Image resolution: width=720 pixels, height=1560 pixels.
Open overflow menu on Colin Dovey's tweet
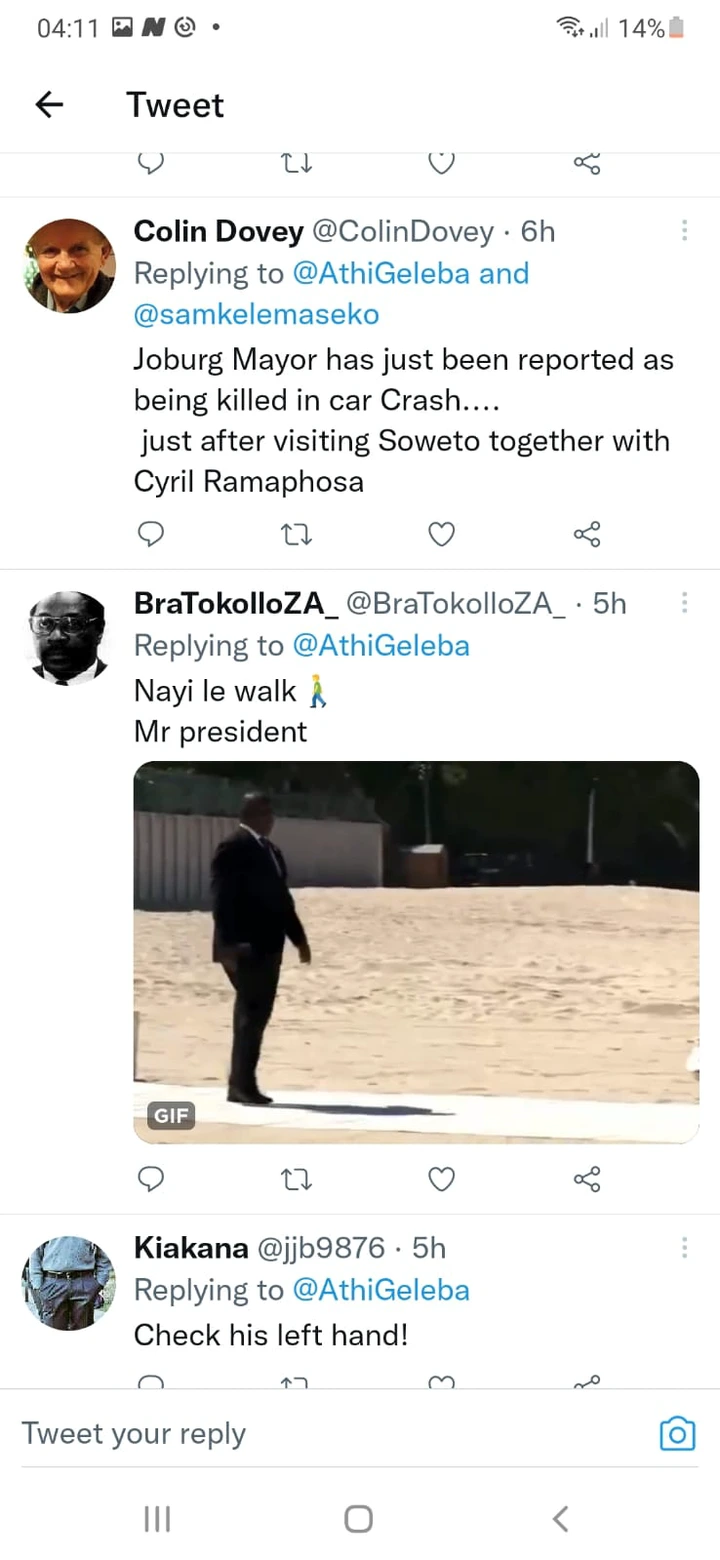click(x=684, y=231)
